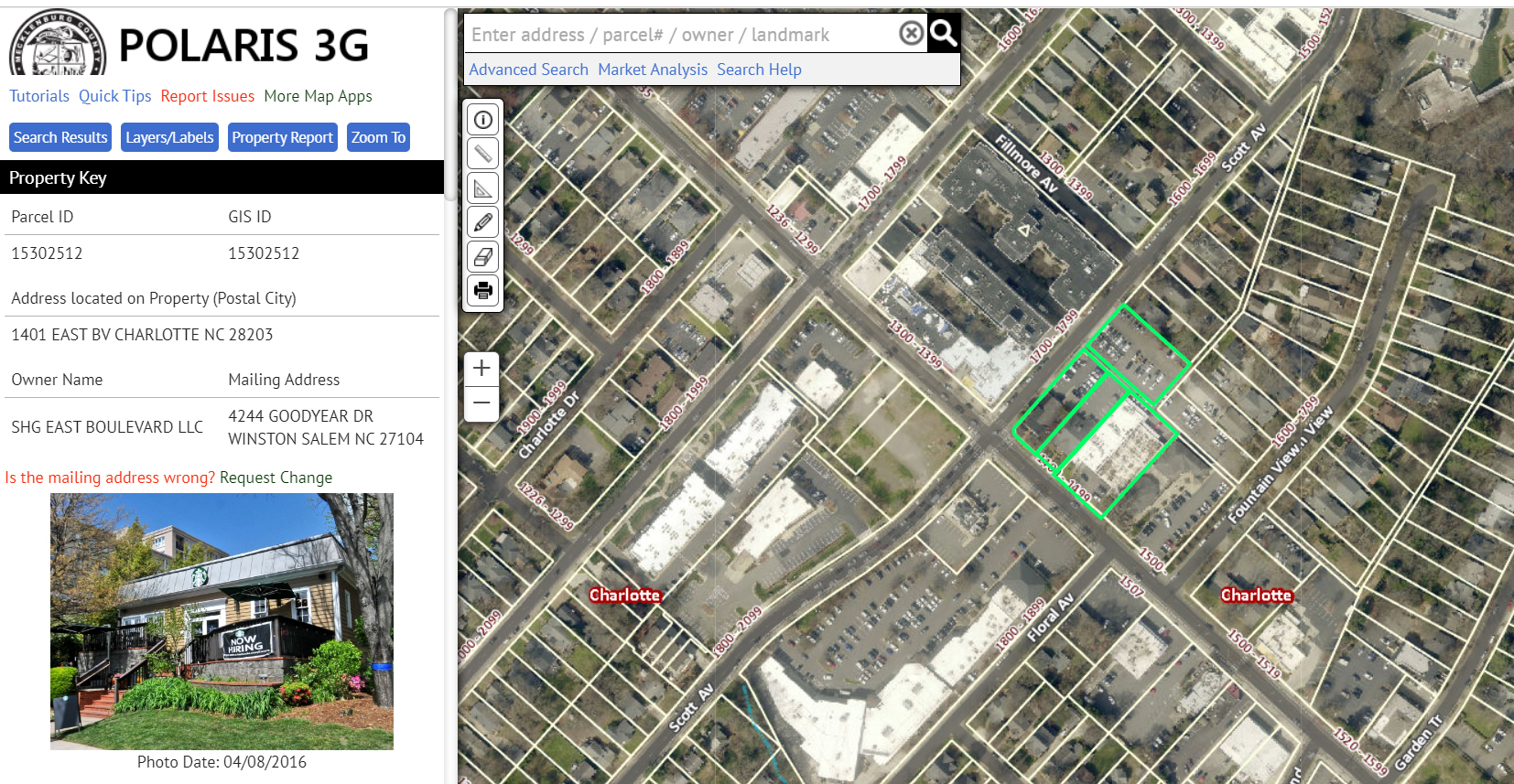Viewport: 1514px width, 784px height.
Task: Select the area measure triangle tool
Action: pos(483,188)
